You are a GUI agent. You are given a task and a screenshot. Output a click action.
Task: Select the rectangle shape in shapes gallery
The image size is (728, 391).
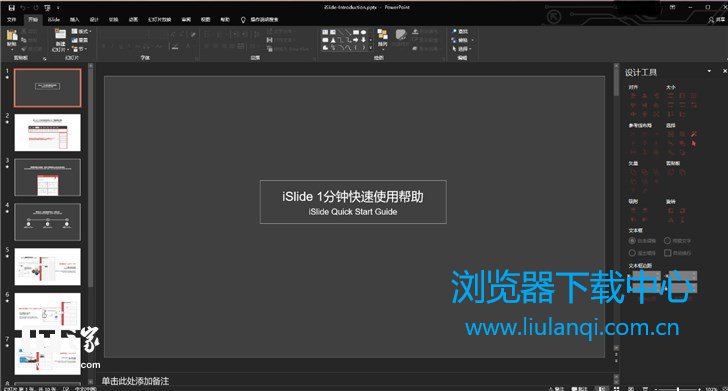click(x=356, y=32)
